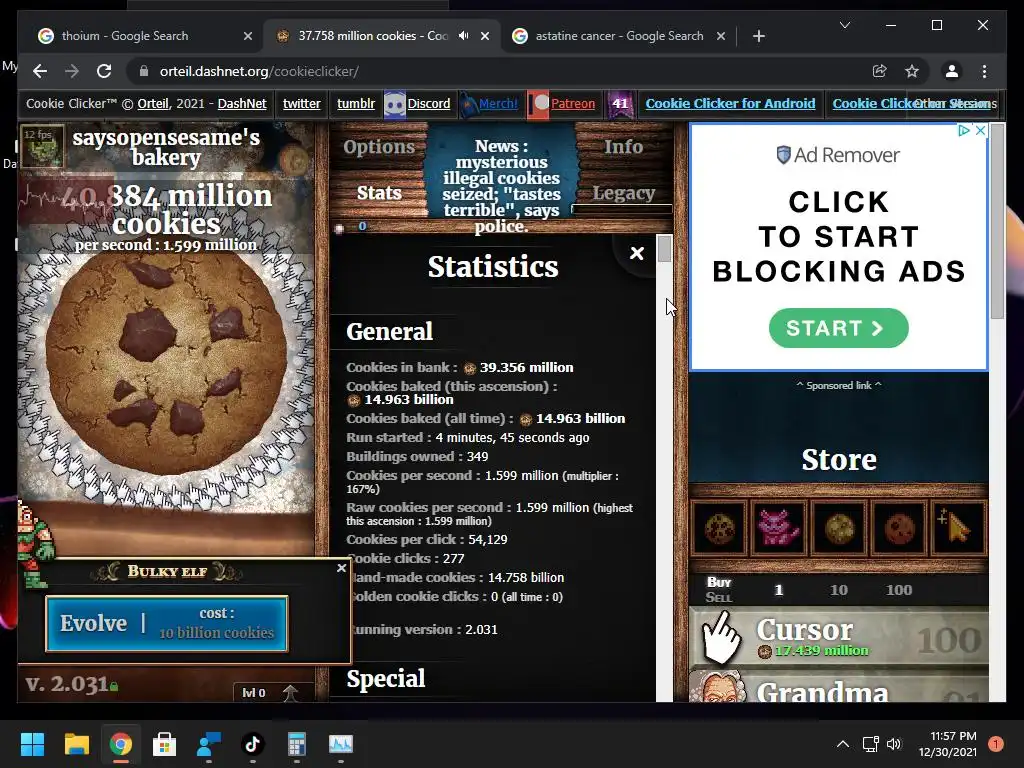The height and width of the screenshot is (768, 1024).
Task: Reload the Cookie Clicker page
Action: pos(104,71)
